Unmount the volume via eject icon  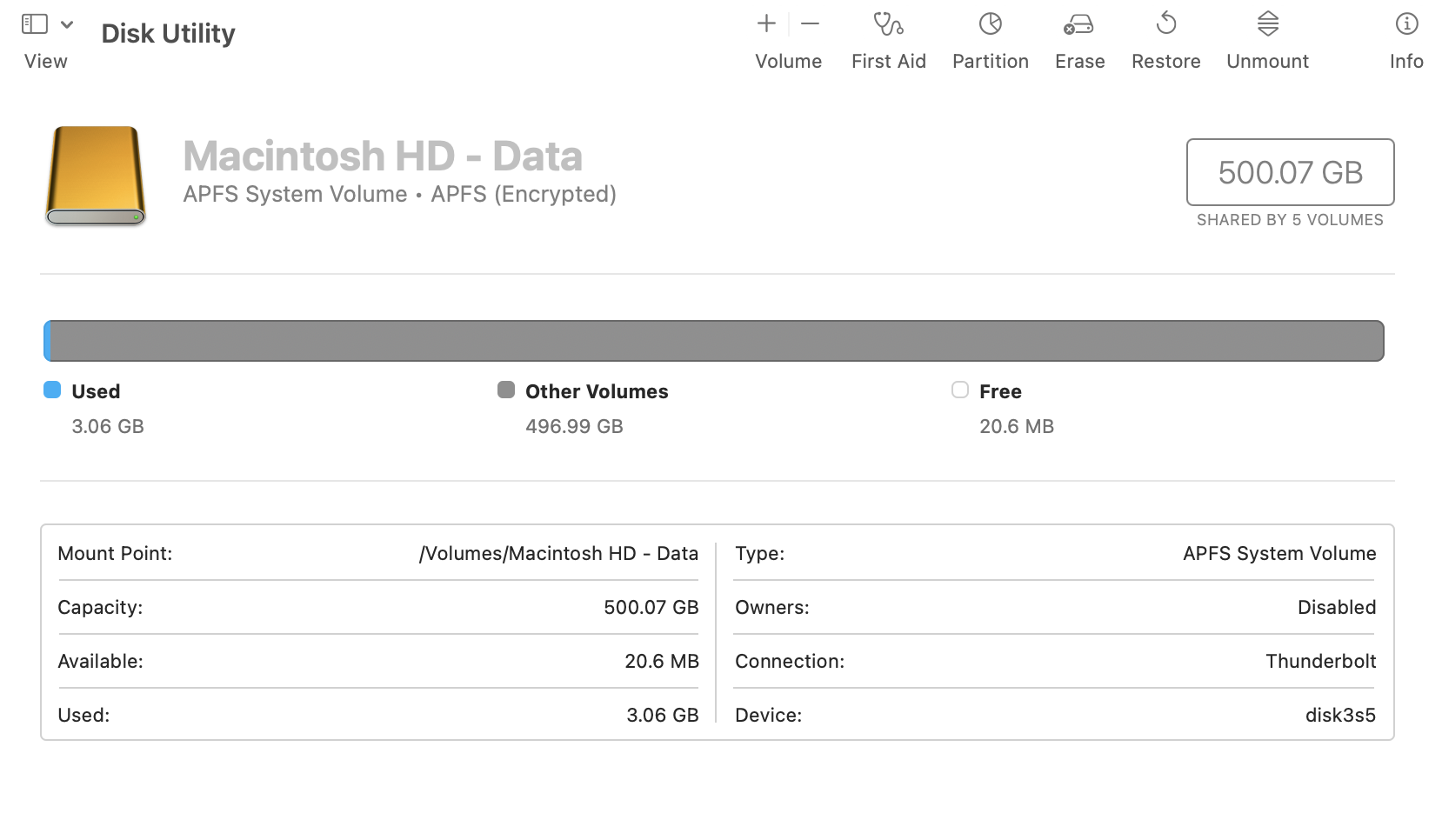coord(1268,23)
